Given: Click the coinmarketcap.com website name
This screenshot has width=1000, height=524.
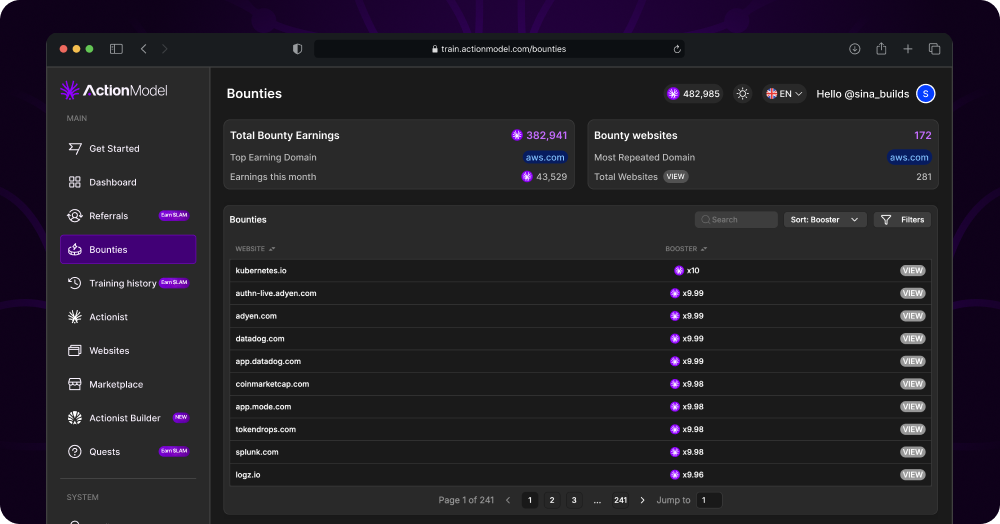Looking at the screenshot, I should tap(272, 384).
